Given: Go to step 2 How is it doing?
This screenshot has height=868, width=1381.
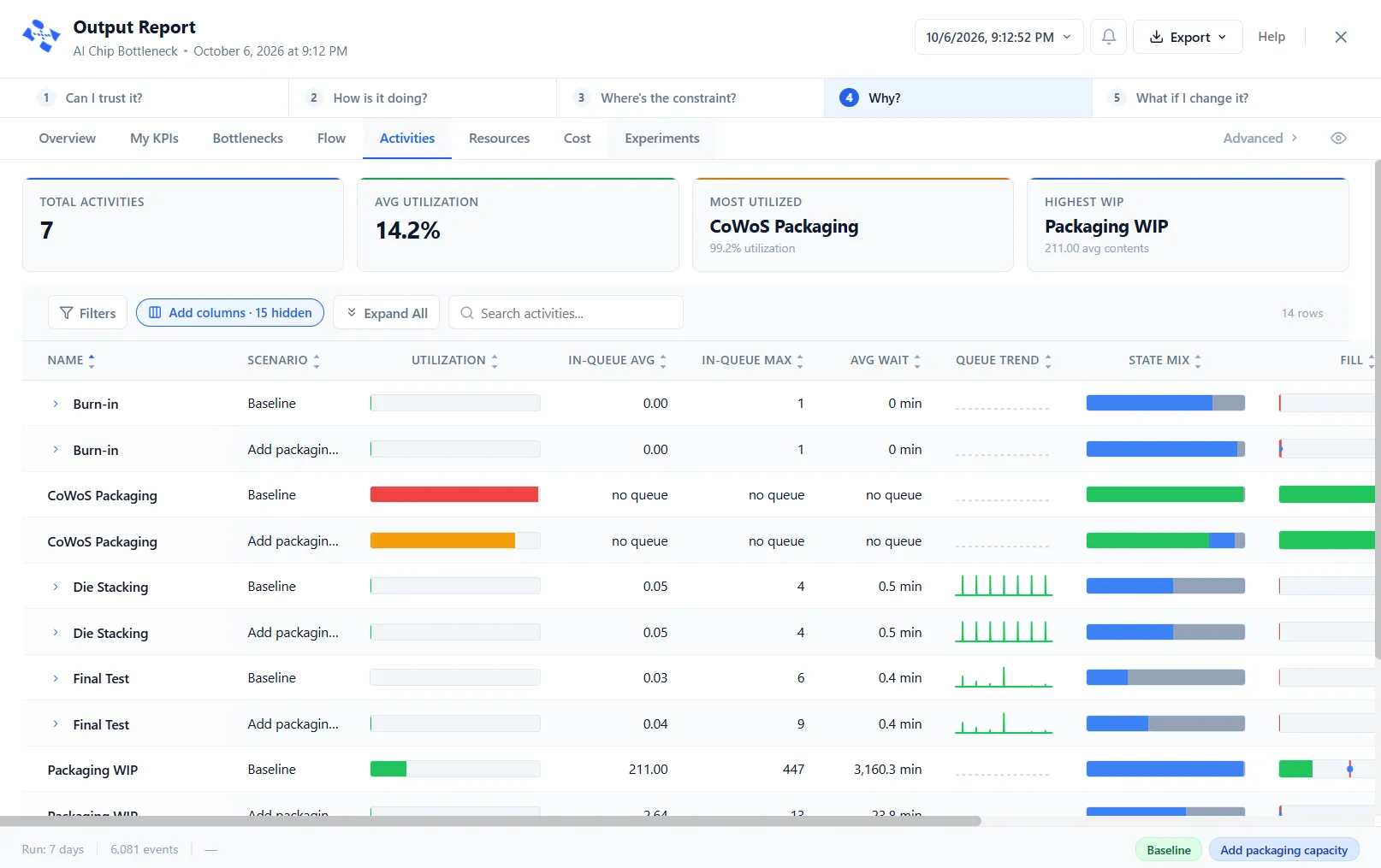Looking at the screenshot, I should pyautogui.click(x=423, y=97).
